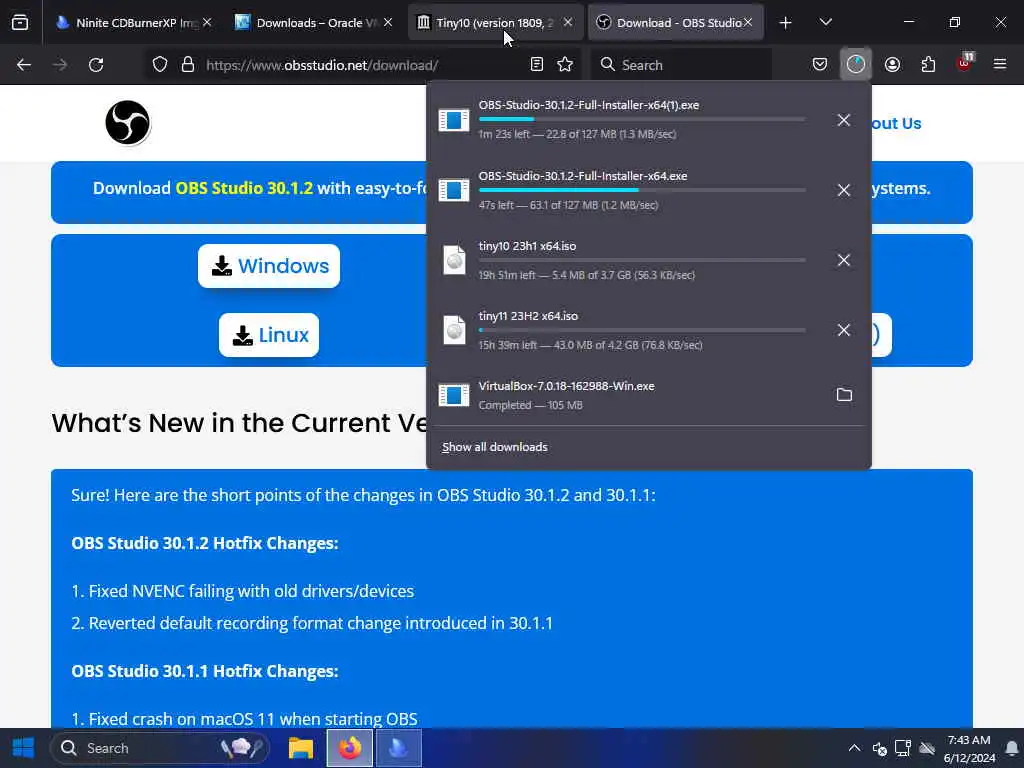Image resolution: width=1024 pixels, height=768 pixels.
Task: Bookmark this page with star
Action: coord(565,65)
